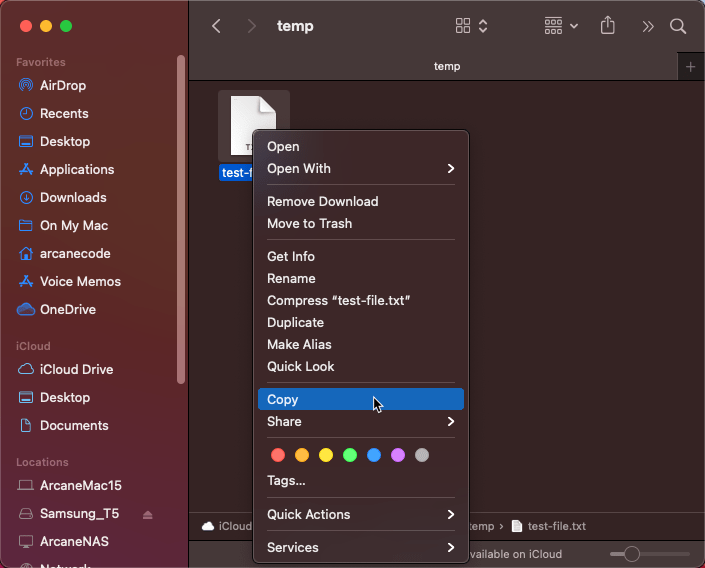Open the OneDrive sidebar location

pos(67,309)
